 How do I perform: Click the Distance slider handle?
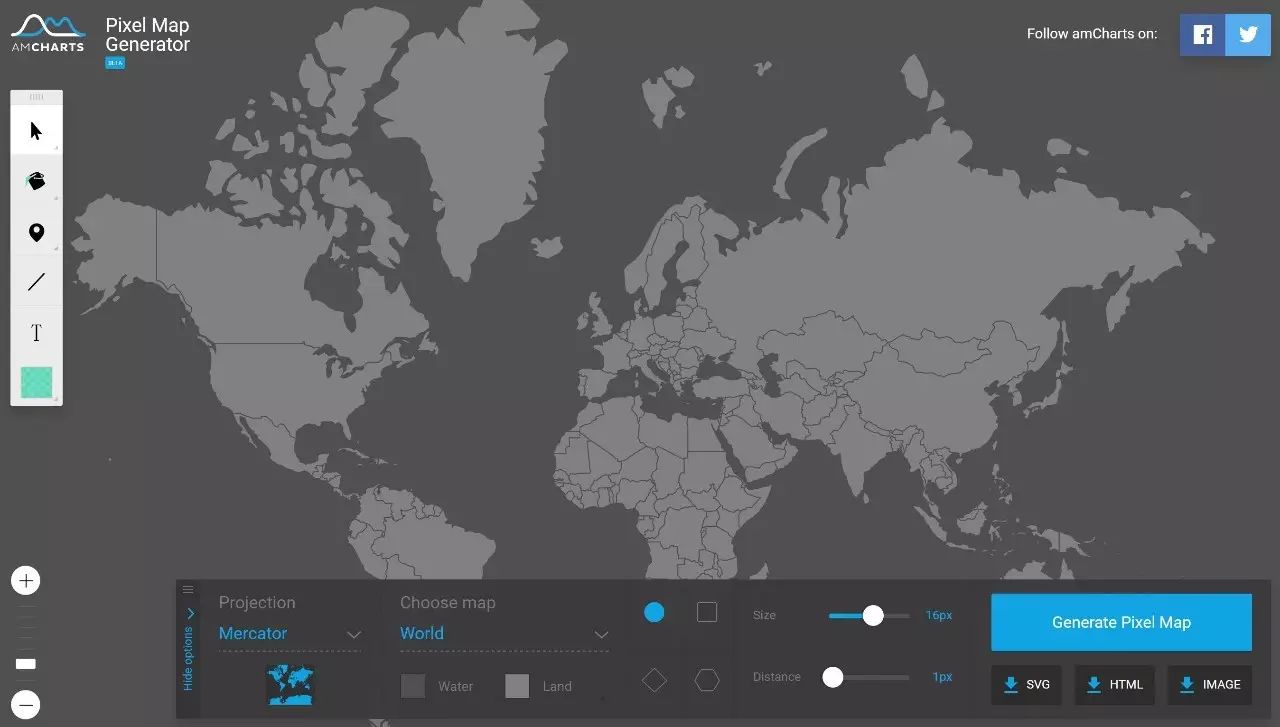pyautogui.click(x=833, y=677)
